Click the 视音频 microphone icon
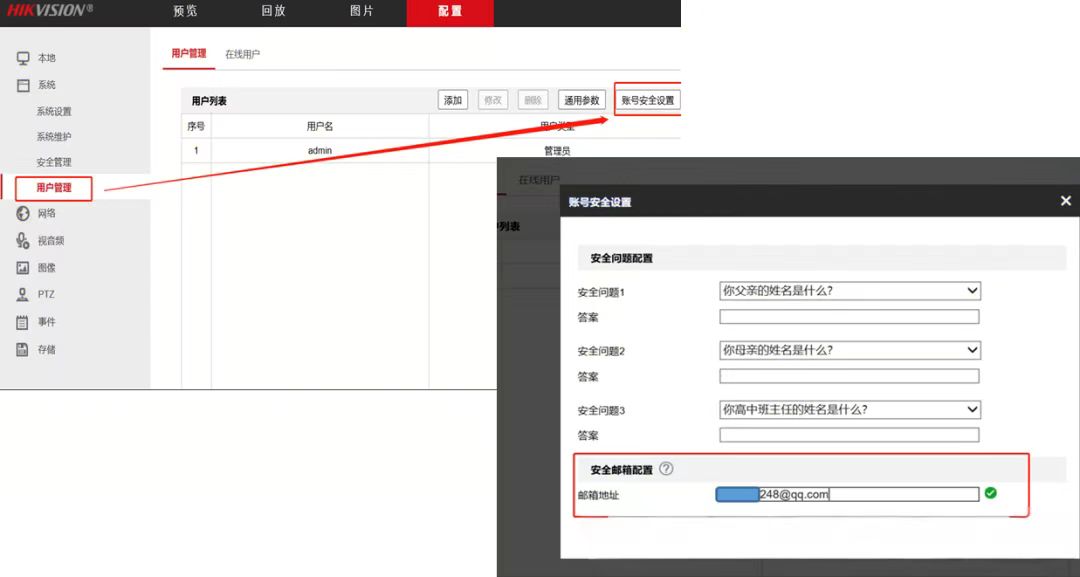Screen dimensions: 1080x577 click(x=23, y=240)
